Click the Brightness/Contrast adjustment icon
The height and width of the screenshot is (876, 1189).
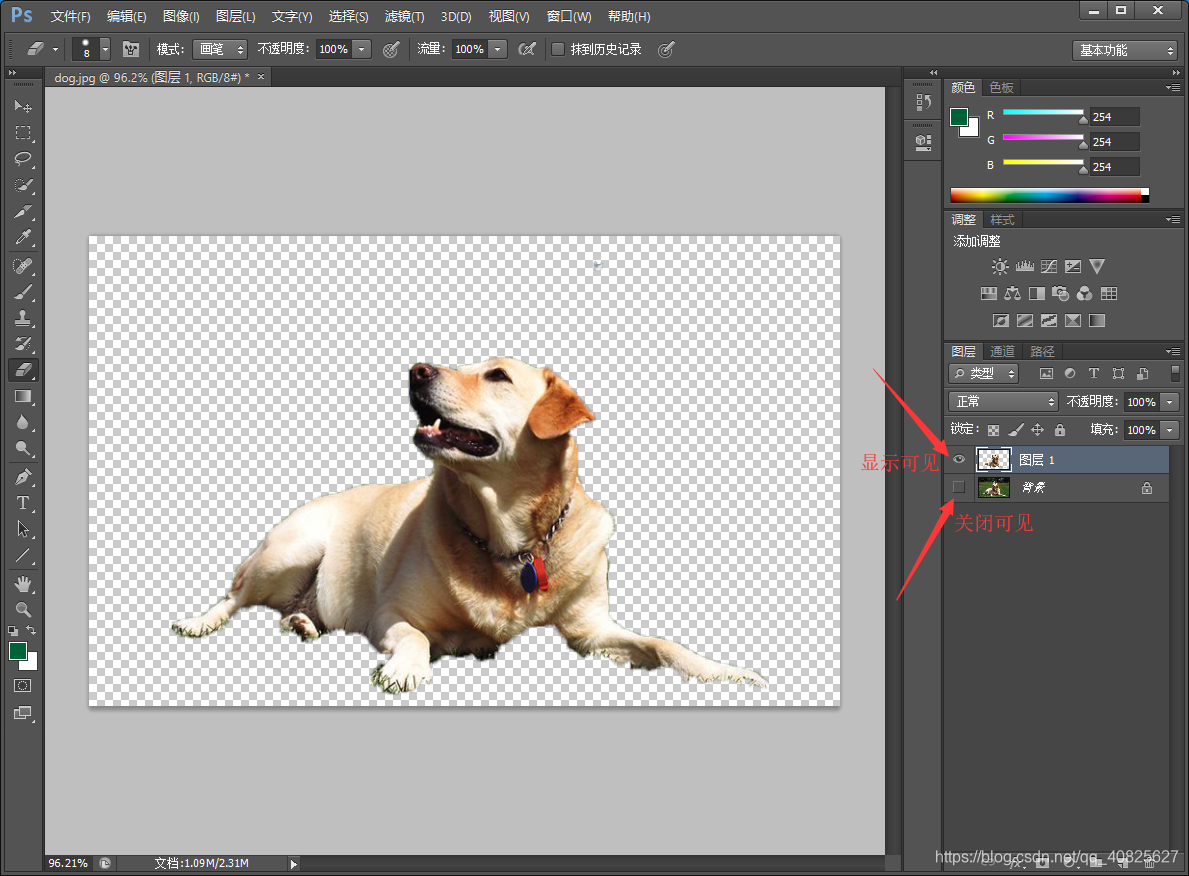click(1000, 266)
